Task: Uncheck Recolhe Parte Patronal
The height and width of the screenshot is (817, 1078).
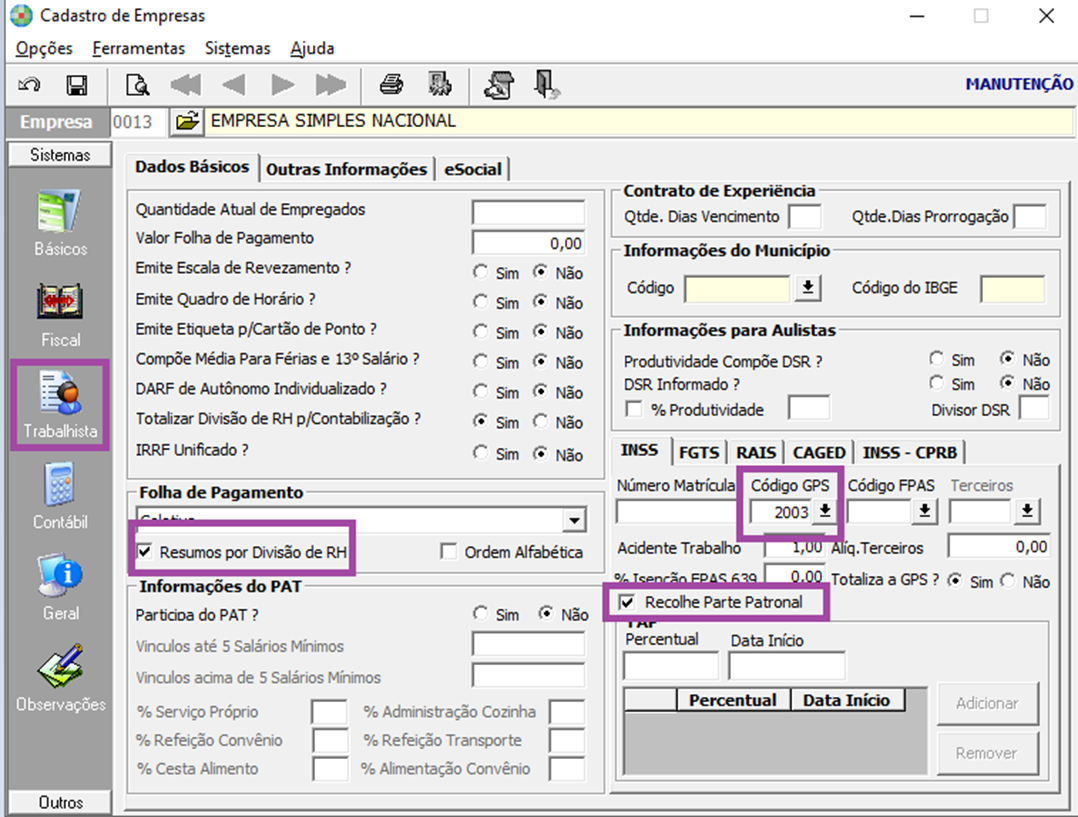Action: (627, 602)
